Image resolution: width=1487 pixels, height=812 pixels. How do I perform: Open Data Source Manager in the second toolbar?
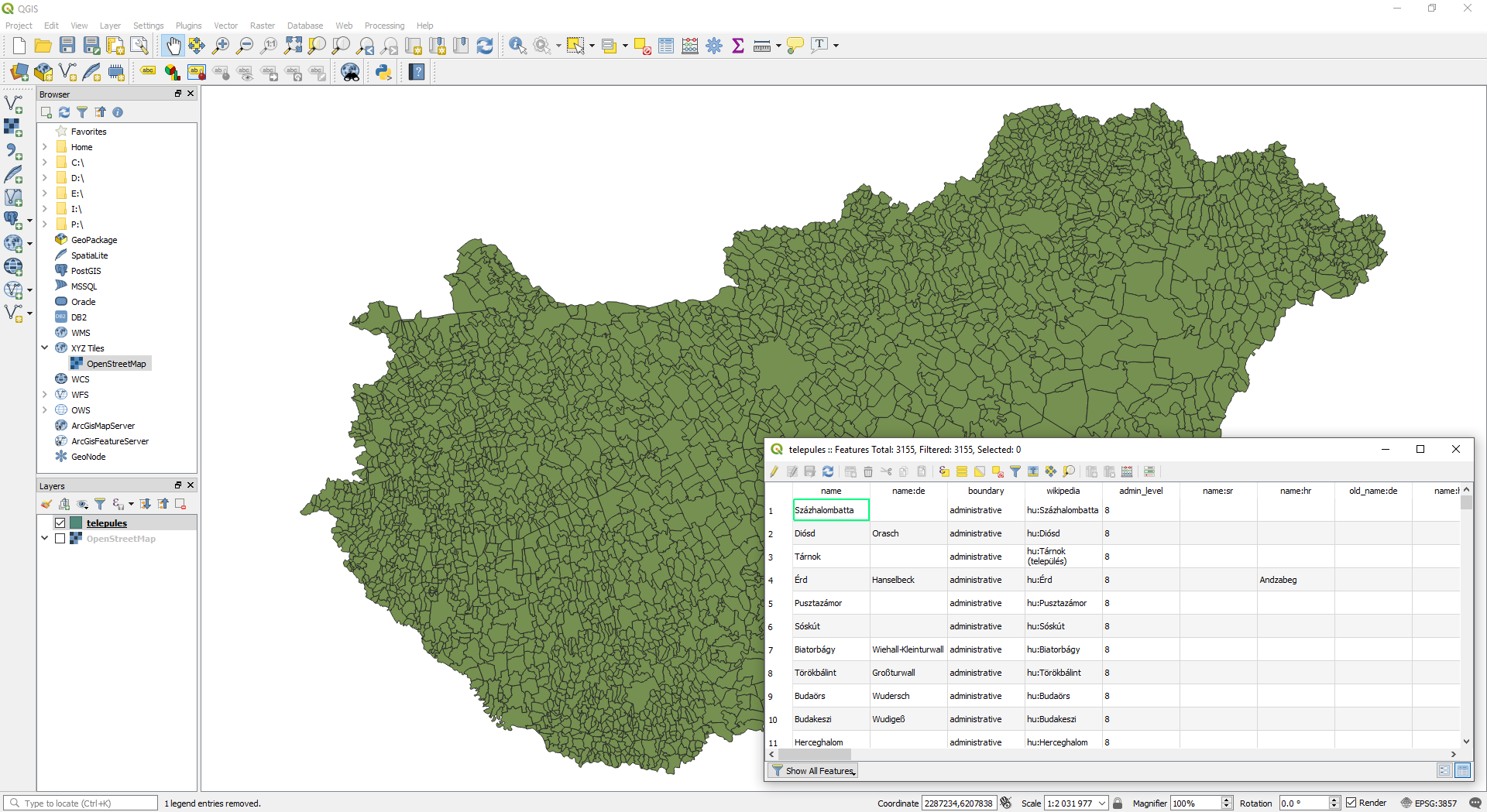point(19,72)
